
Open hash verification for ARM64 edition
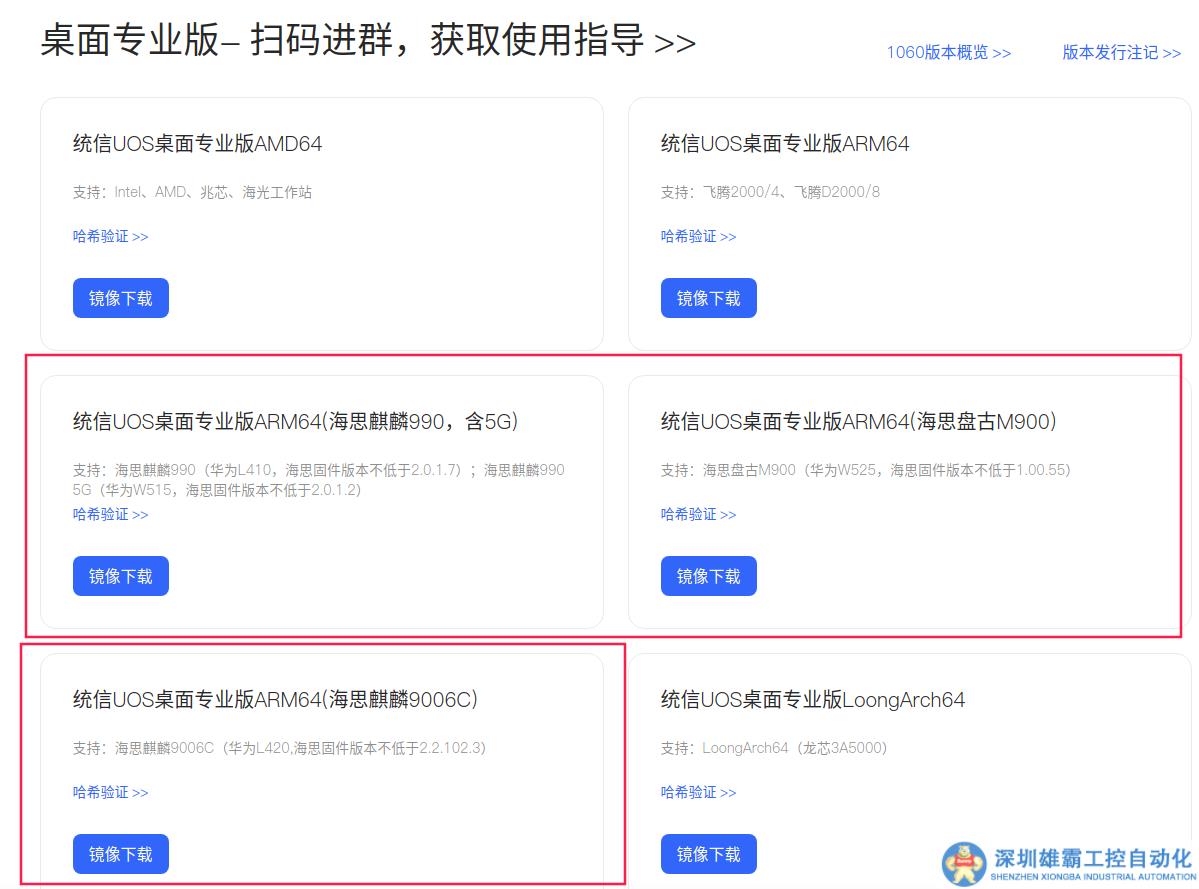tap(698, 236)
